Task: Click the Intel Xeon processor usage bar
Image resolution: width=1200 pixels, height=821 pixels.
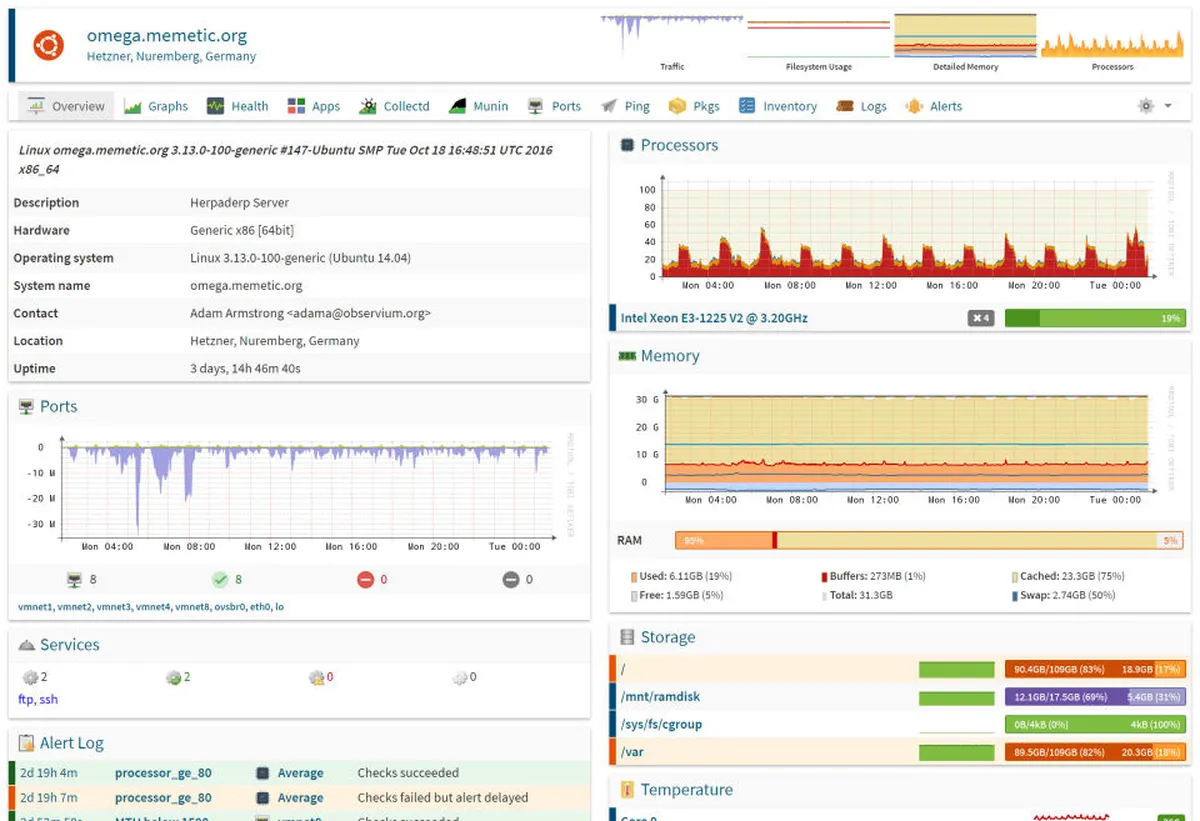Action: tap(1094, 318)
